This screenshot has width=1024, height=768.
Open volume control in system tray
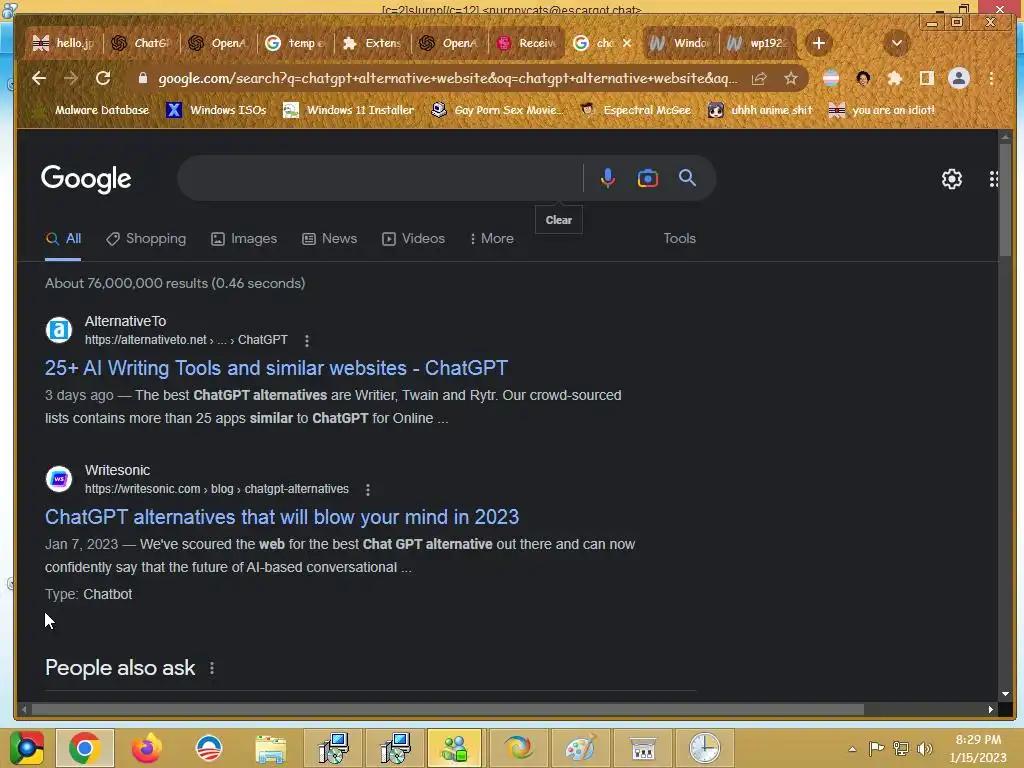coord(925,748)
